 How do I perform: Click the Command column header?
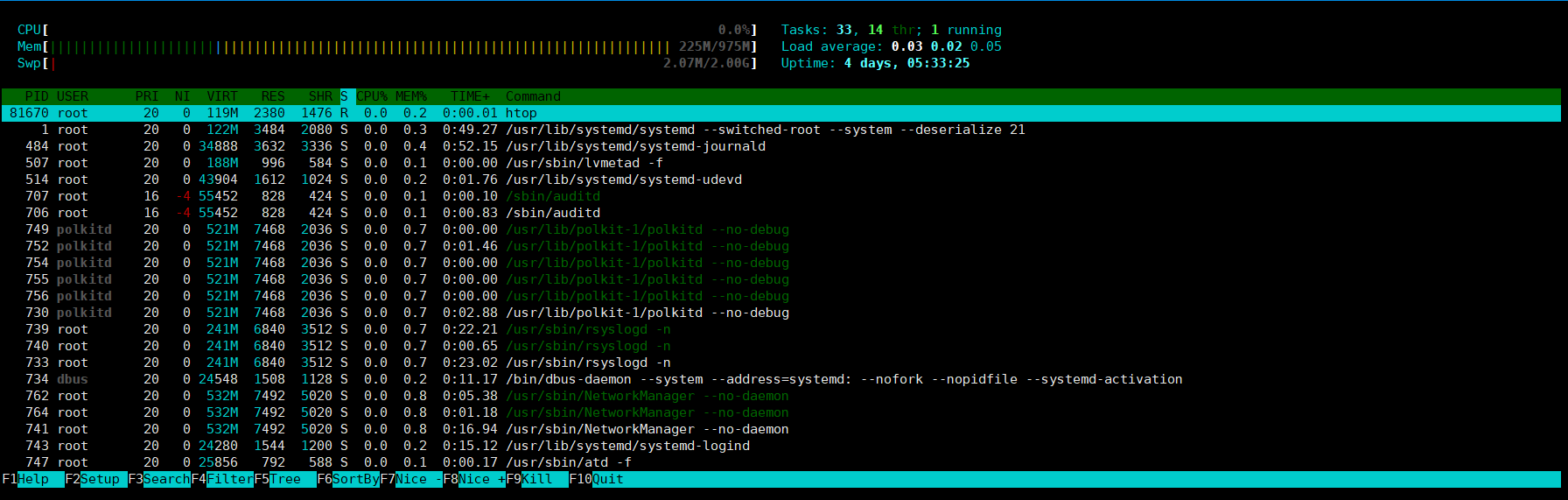(x=533, y=96)
